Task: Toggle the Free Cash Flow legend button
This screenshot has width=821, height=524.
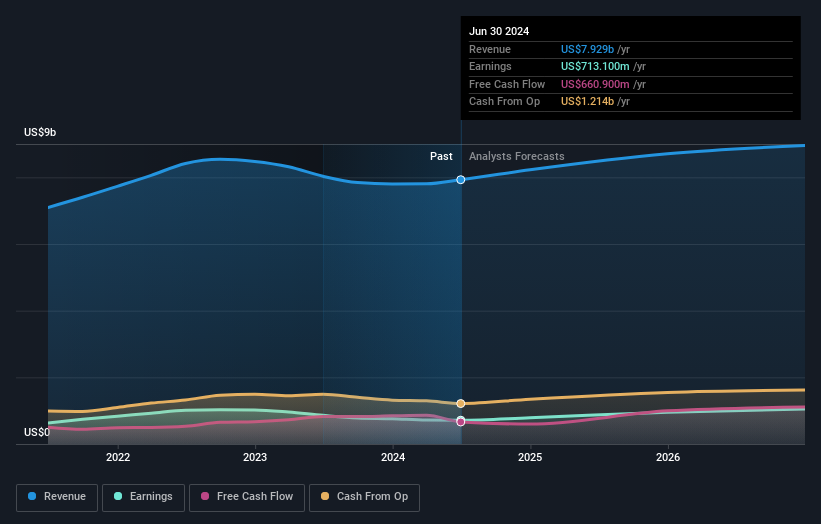Action: pyautogui.click(x=247, y=497)
